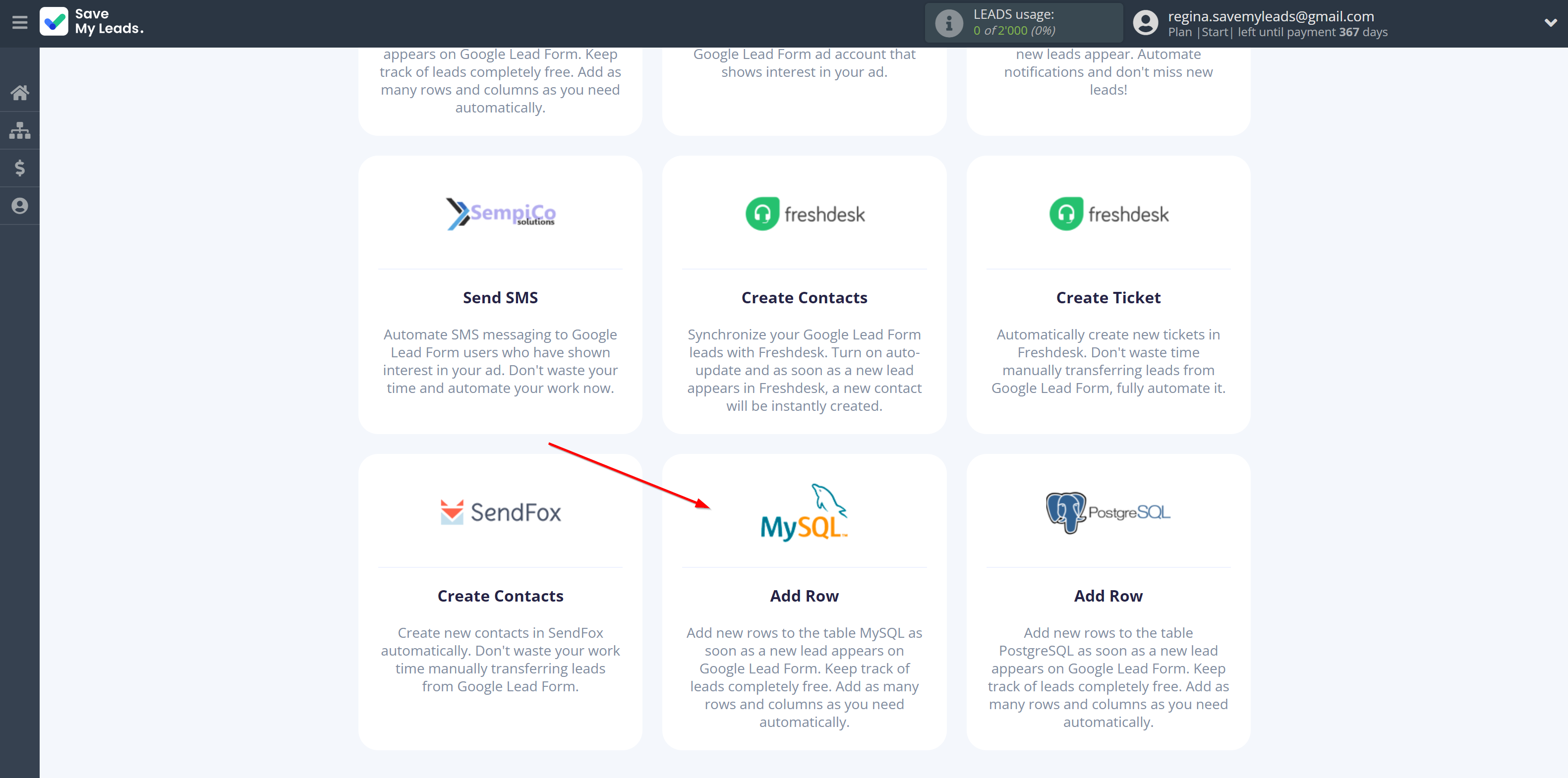
Task: Click the PostgreSQL logo
Action: click(1108, 512)
